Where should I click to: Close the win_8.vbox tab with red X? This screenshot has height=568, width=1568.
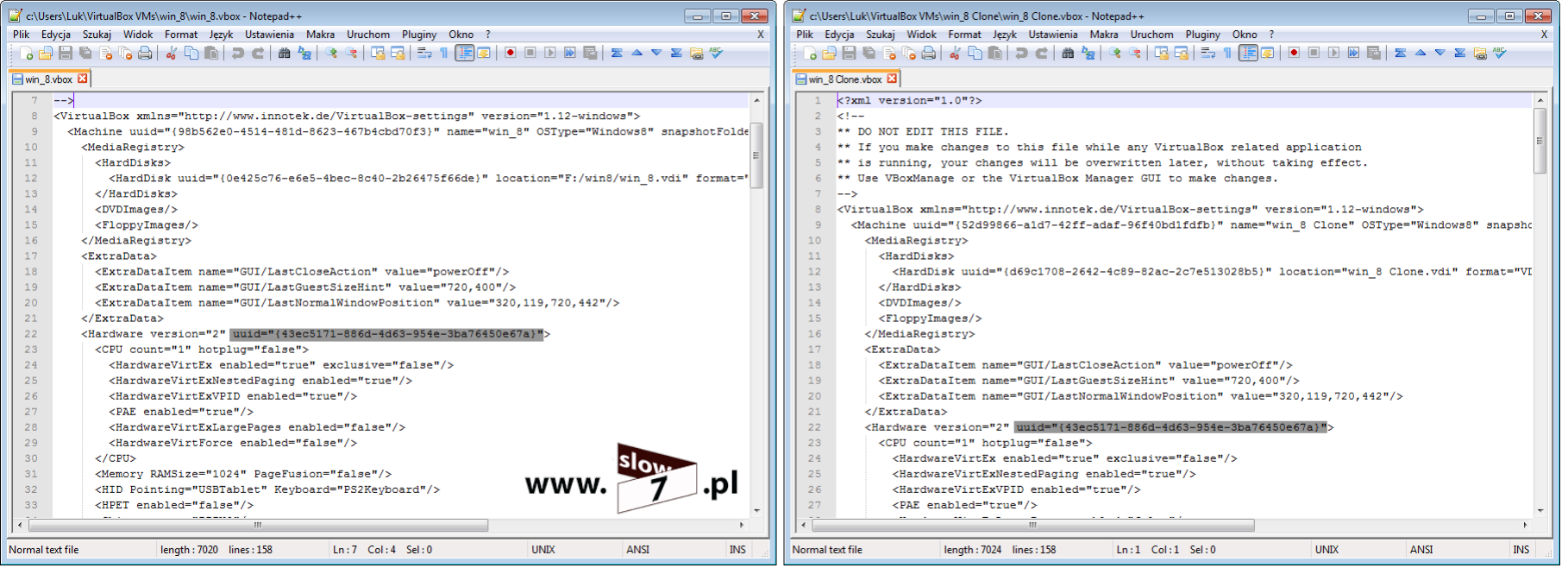click(x=83, y=79)
